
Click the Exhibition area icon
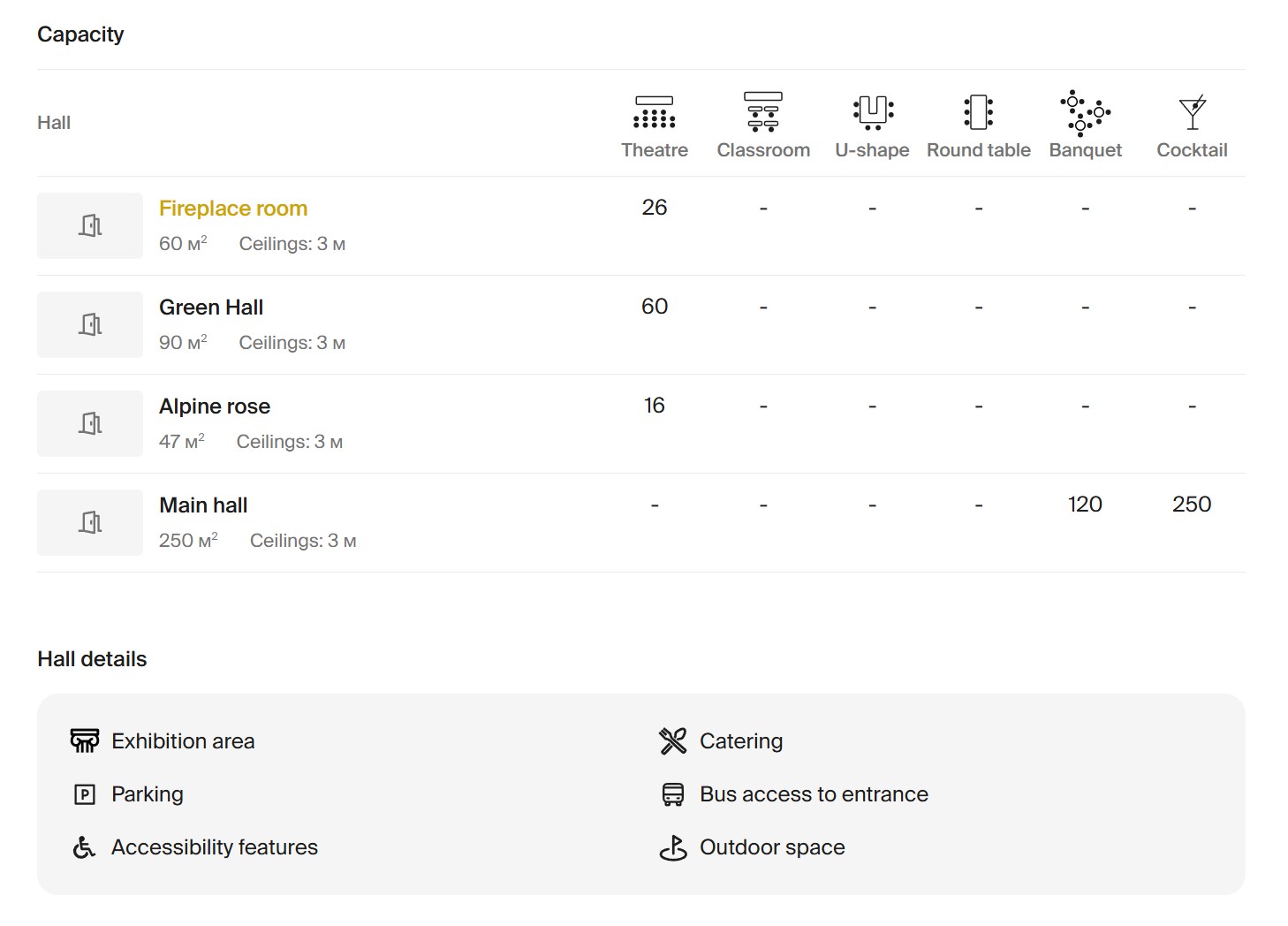[85, 741]
